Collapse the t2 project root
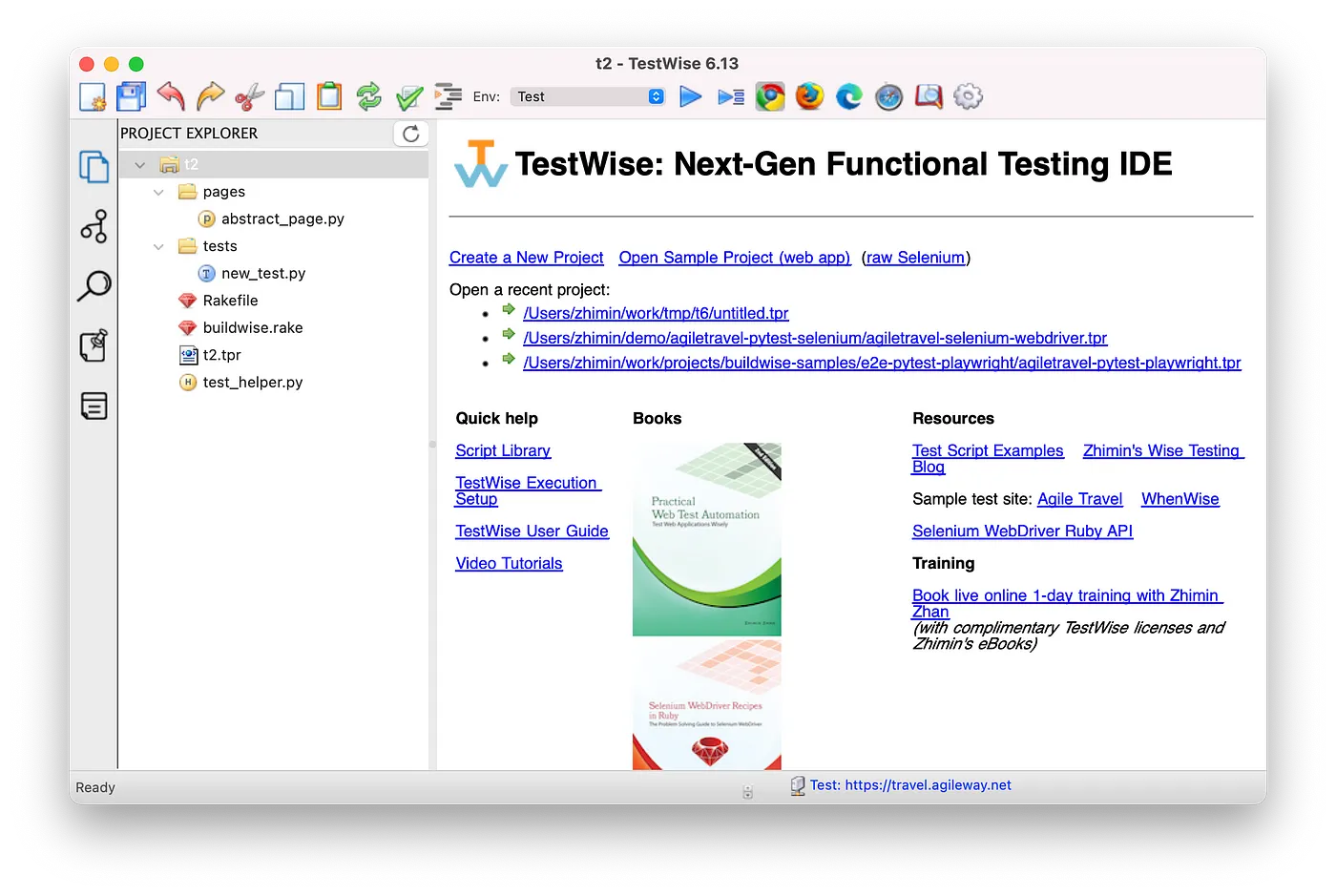The height and width of the screenshot is (896, 1336). click(x=140, y=165)
